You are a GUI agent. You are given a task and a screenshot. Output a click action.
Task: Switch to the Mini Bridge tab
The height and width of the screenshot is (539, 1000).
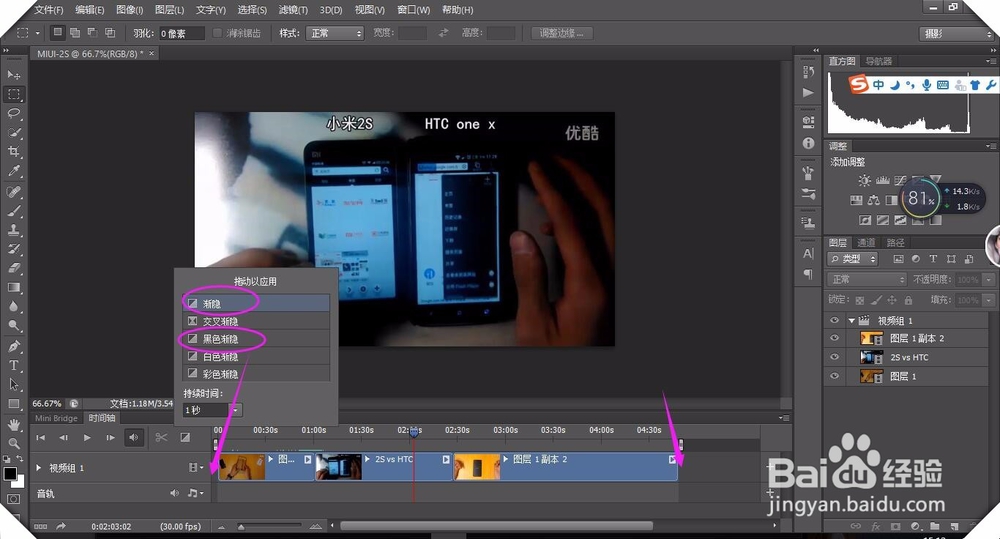pyautogui.click(x=56, y=418)
